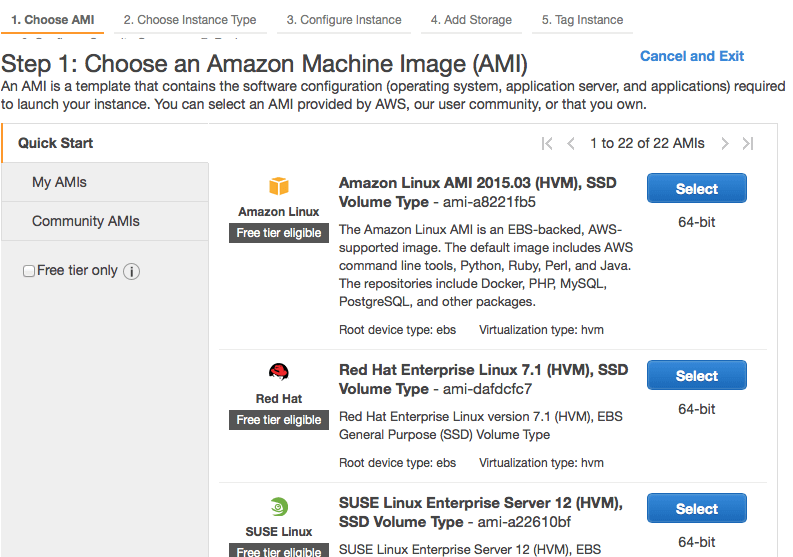Click the Red Hat vendor label
Image resolution: width=793 pixels, height=557 pixels.
coord(279,399)
